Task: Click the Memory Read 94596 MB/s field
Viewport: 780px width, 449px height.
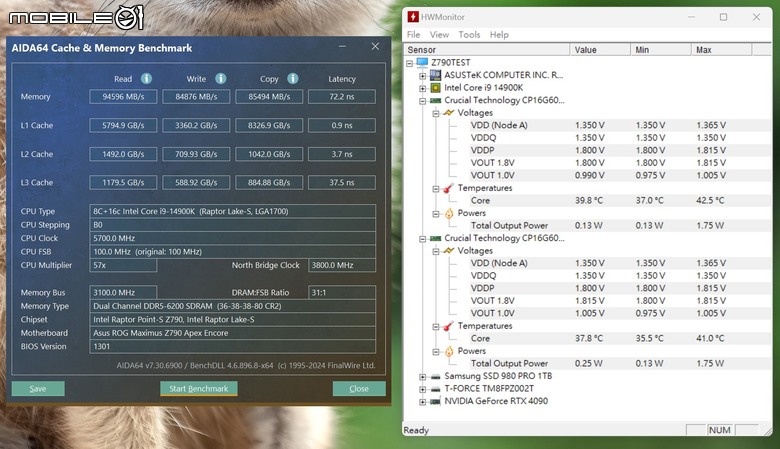Action: tap(123, 96)
